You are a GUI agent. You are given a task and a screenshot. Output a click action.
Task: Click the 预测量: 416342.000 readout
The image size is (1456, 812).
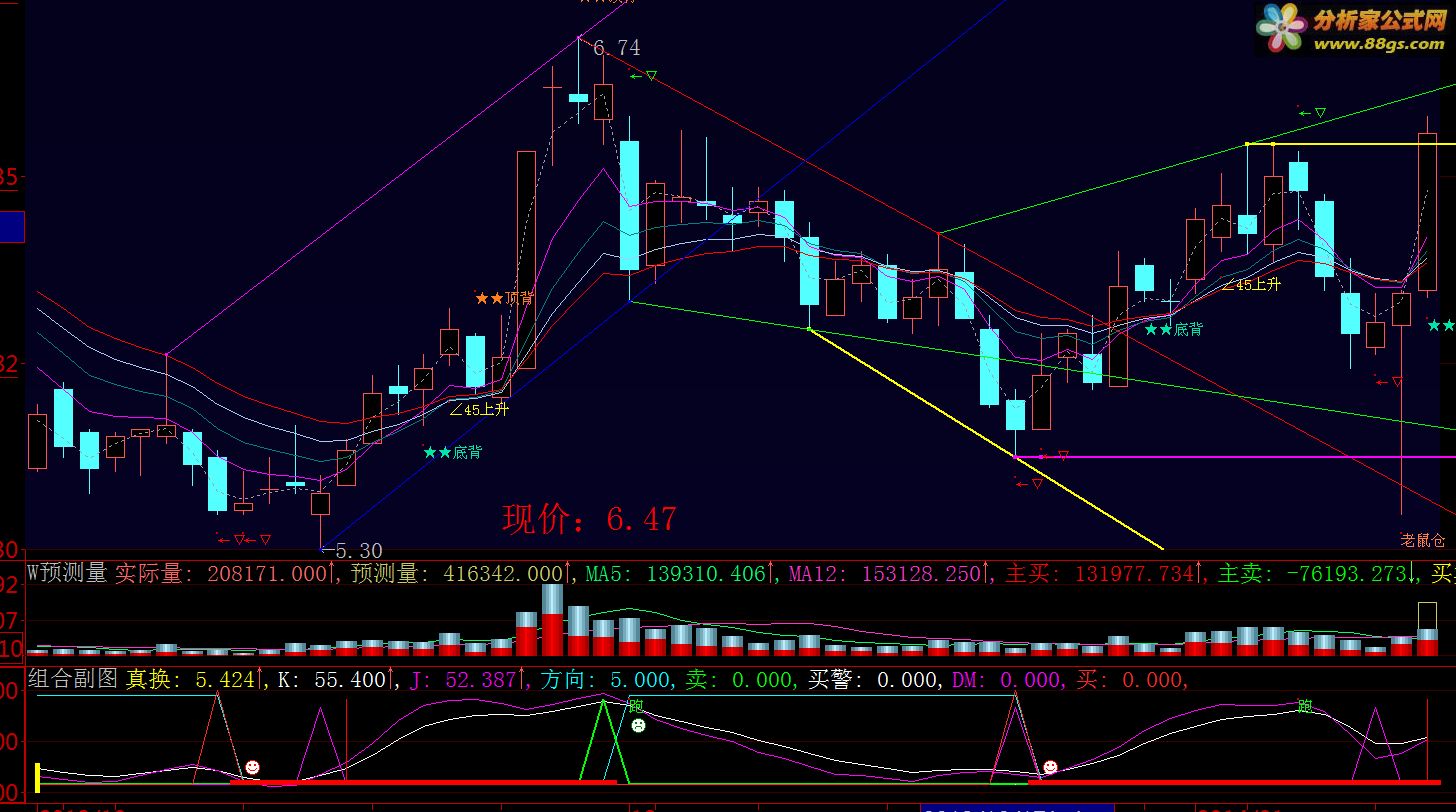point(461,573)
